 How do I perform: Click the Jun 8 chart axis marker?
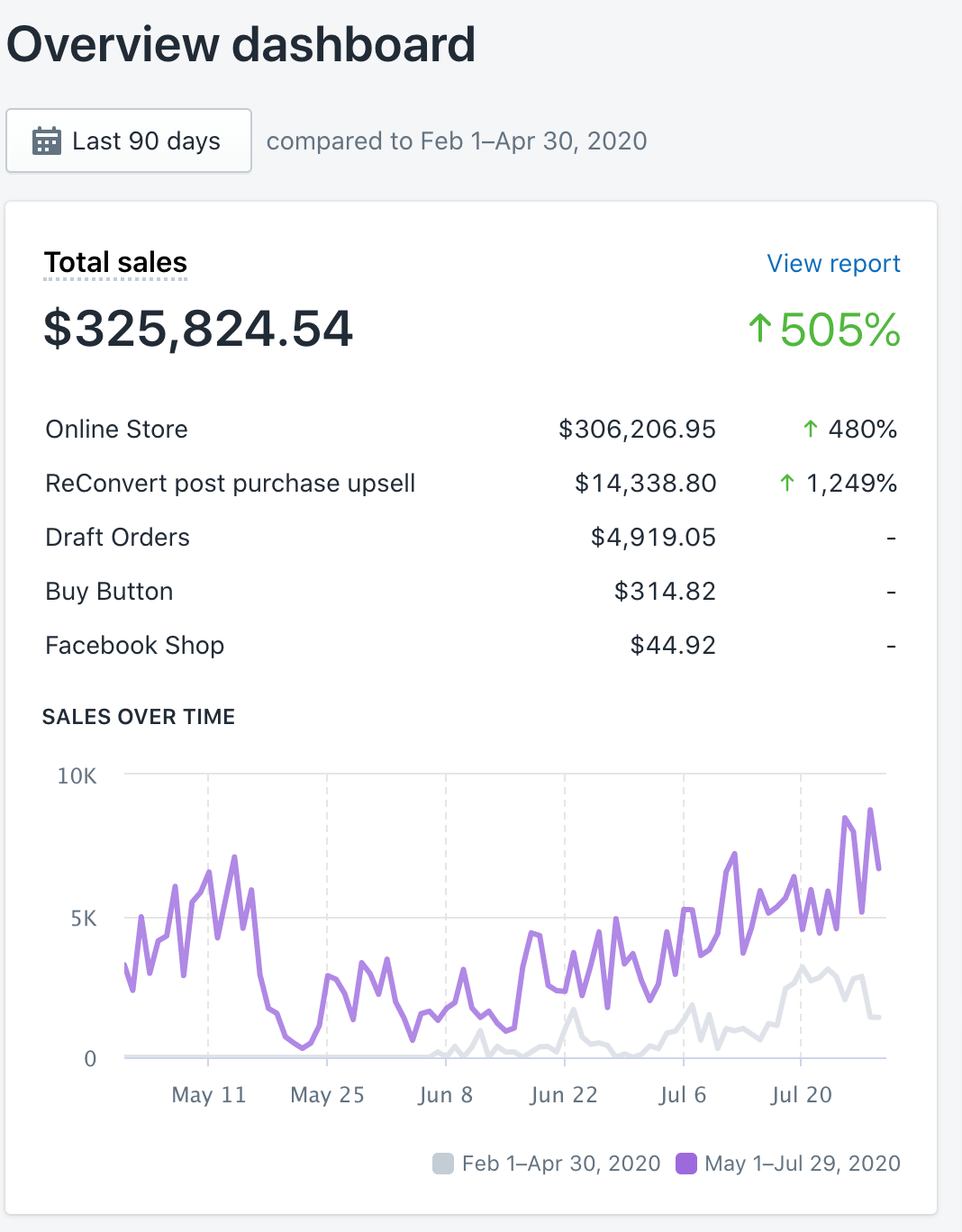pyautogui.click(x=446, y=1094)
